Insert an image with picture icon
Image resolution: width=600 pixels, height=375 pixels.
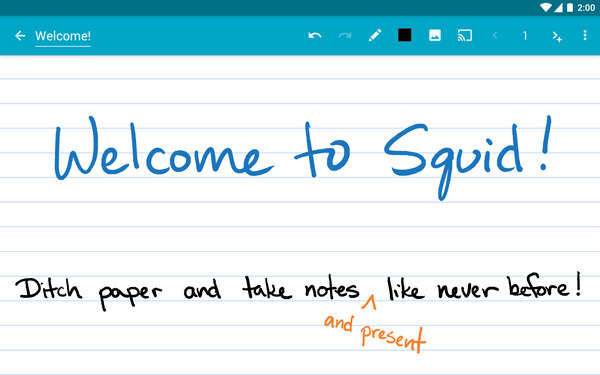tap(435, 36)
